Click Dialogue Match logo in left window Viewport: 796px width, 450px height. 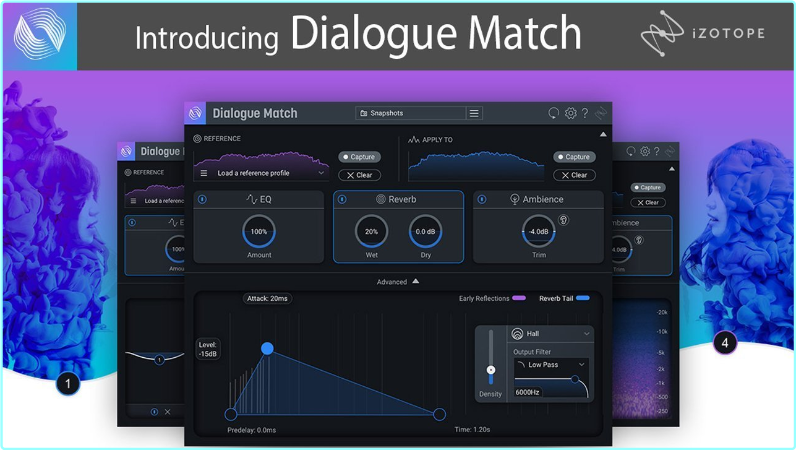click(x=126, y=151)
